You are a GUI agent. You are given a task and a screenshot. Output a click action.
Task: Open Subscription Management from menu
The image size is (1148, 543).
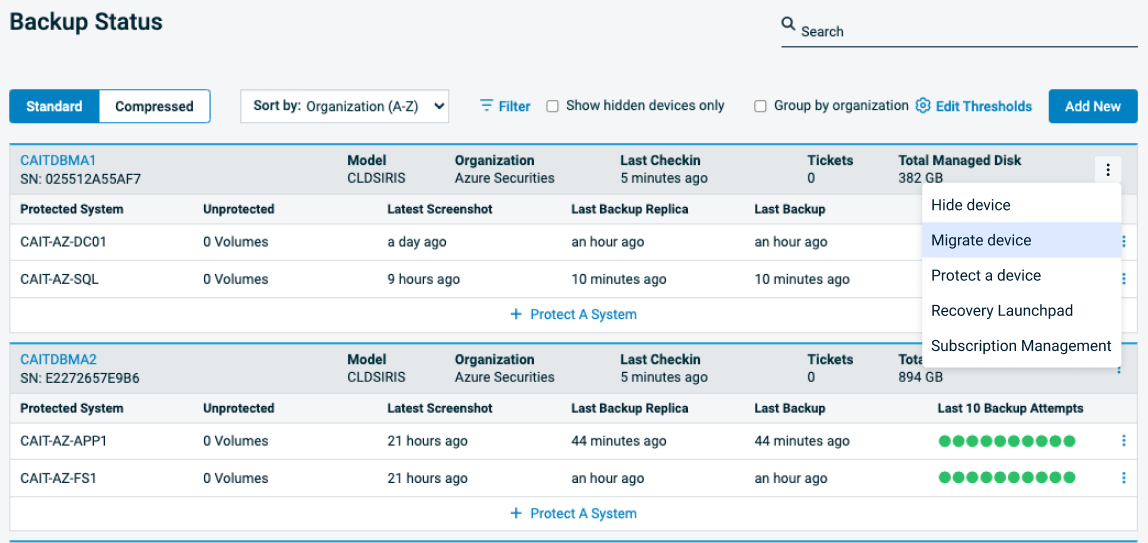coord(1021,345)
